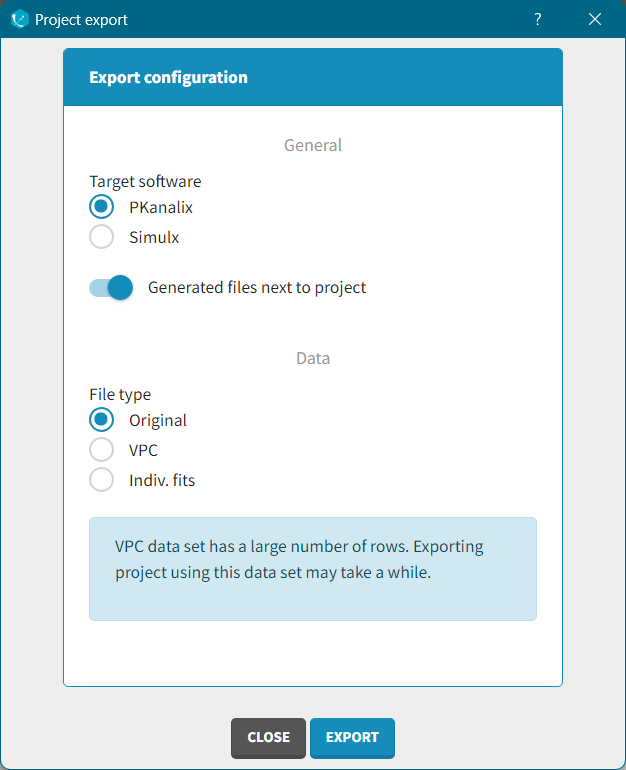The image size is (626, 770).
Task: Pick the Indiv. fits file type
Action: point(102,480)
